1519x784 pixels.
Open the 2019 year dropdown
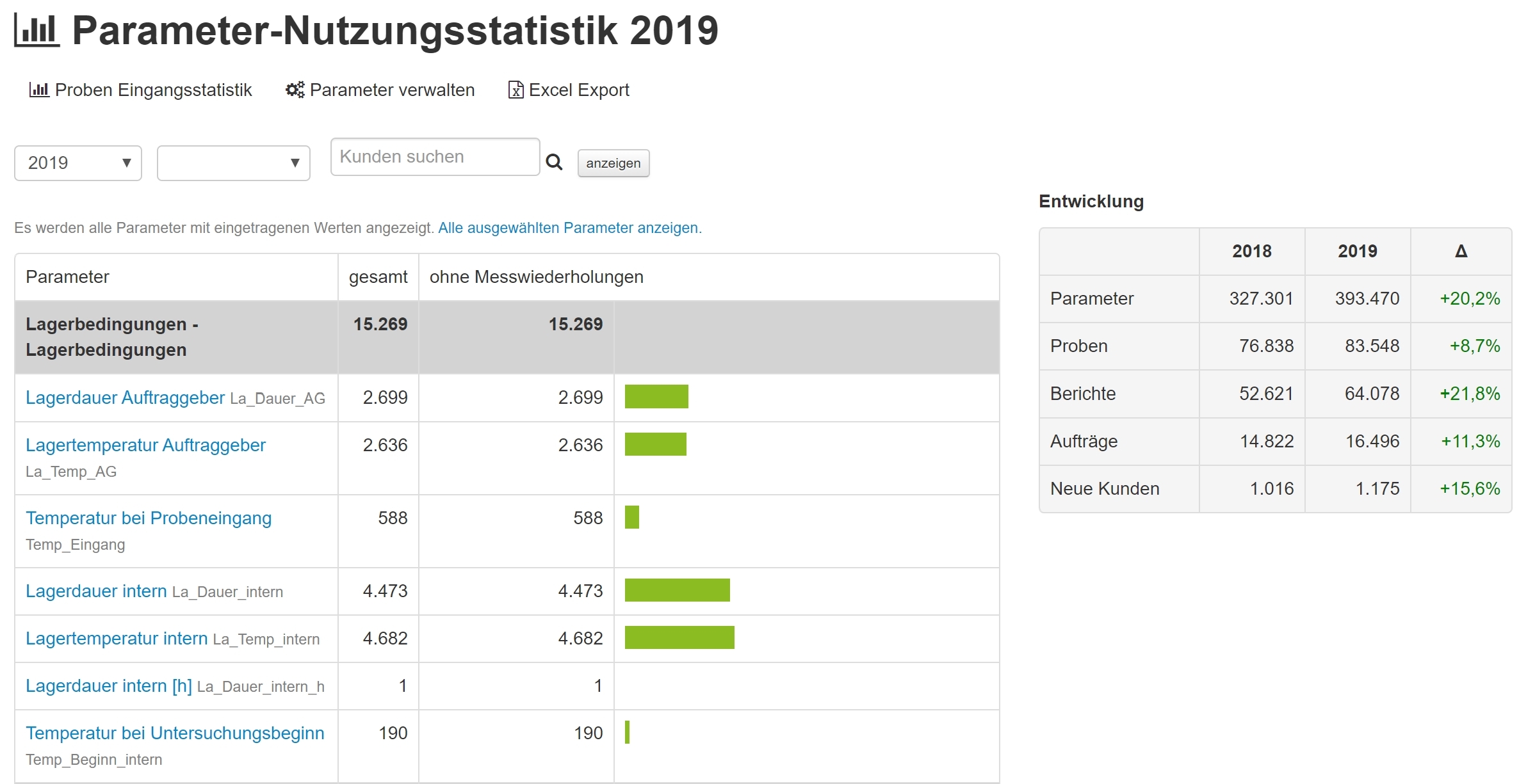point(78,163)
